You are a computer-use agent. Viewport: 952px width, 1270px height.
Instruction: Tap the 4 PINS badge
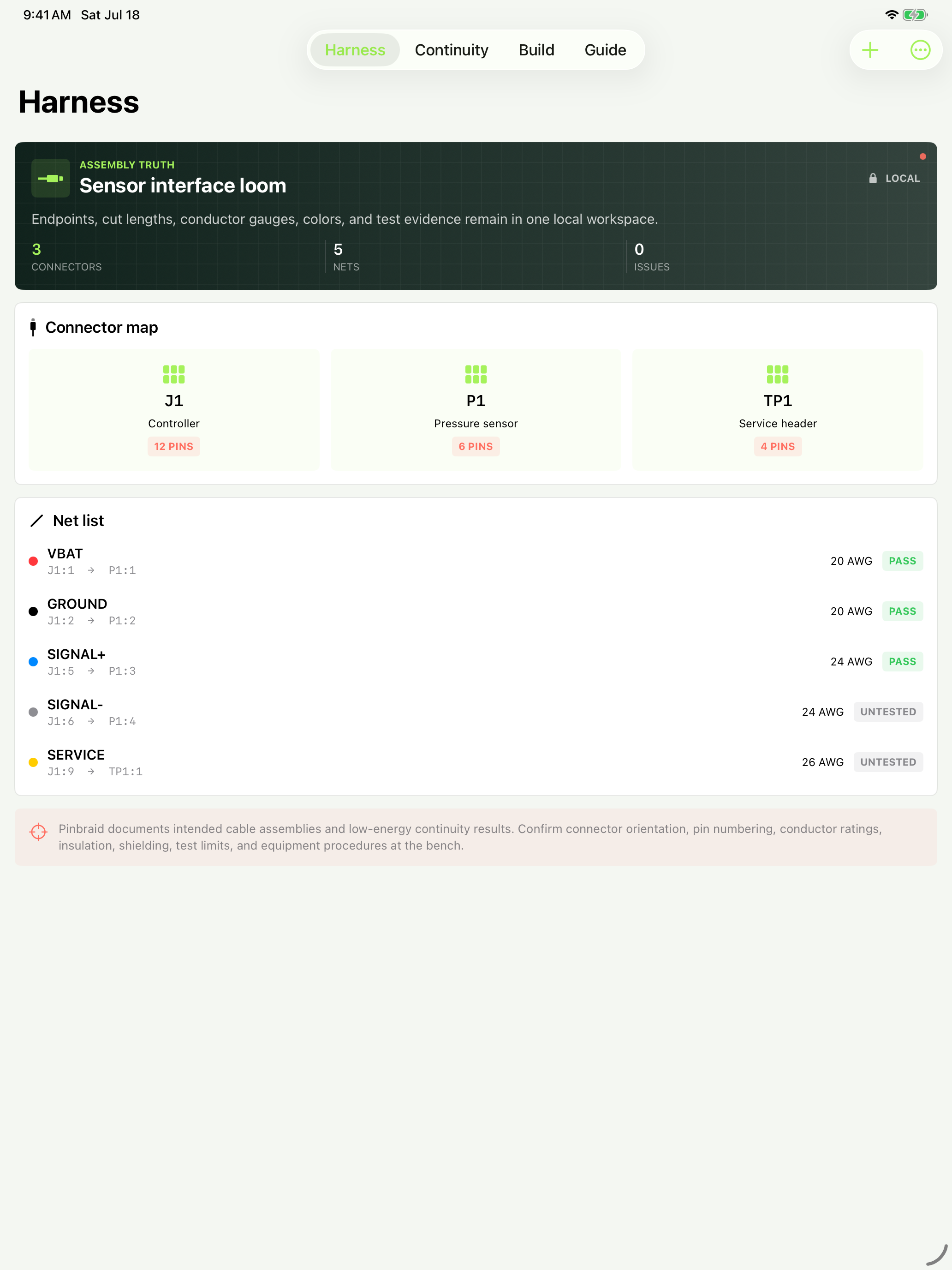778,446
